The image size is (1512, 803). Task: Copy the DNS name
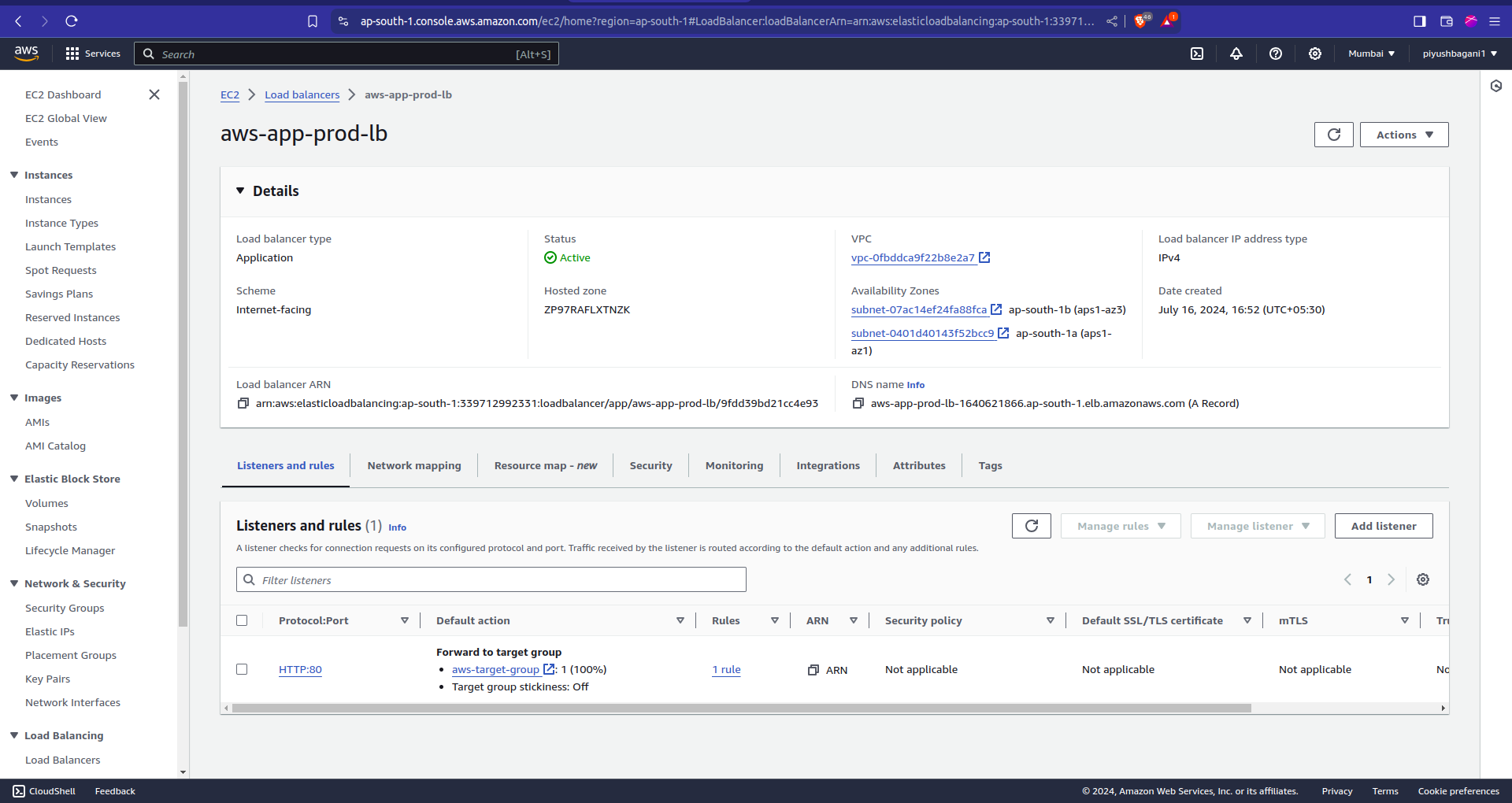pos(858,403)
